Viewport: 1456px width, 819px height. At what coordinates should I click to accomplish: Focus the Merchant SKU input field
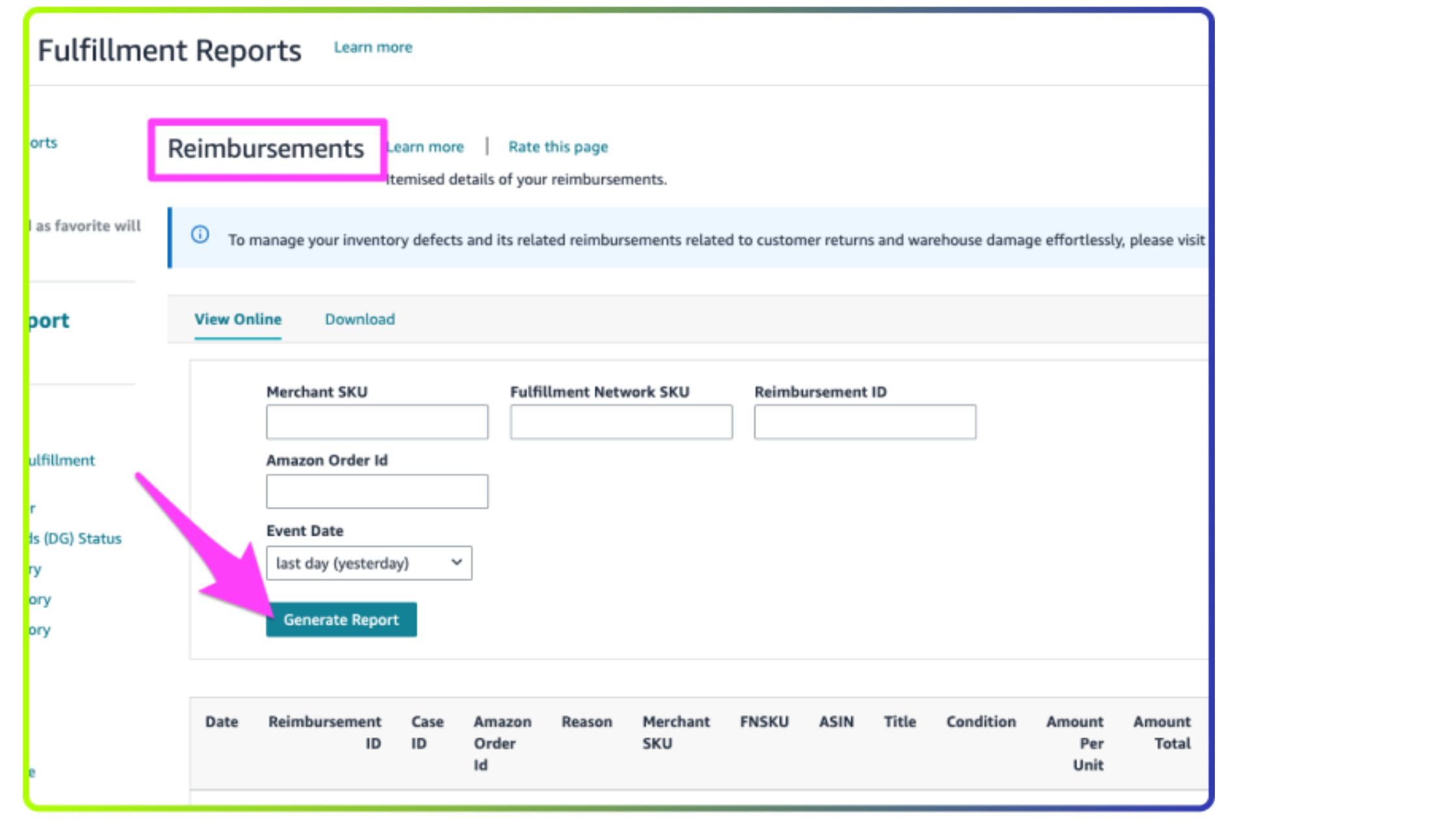tap(377, 422)
